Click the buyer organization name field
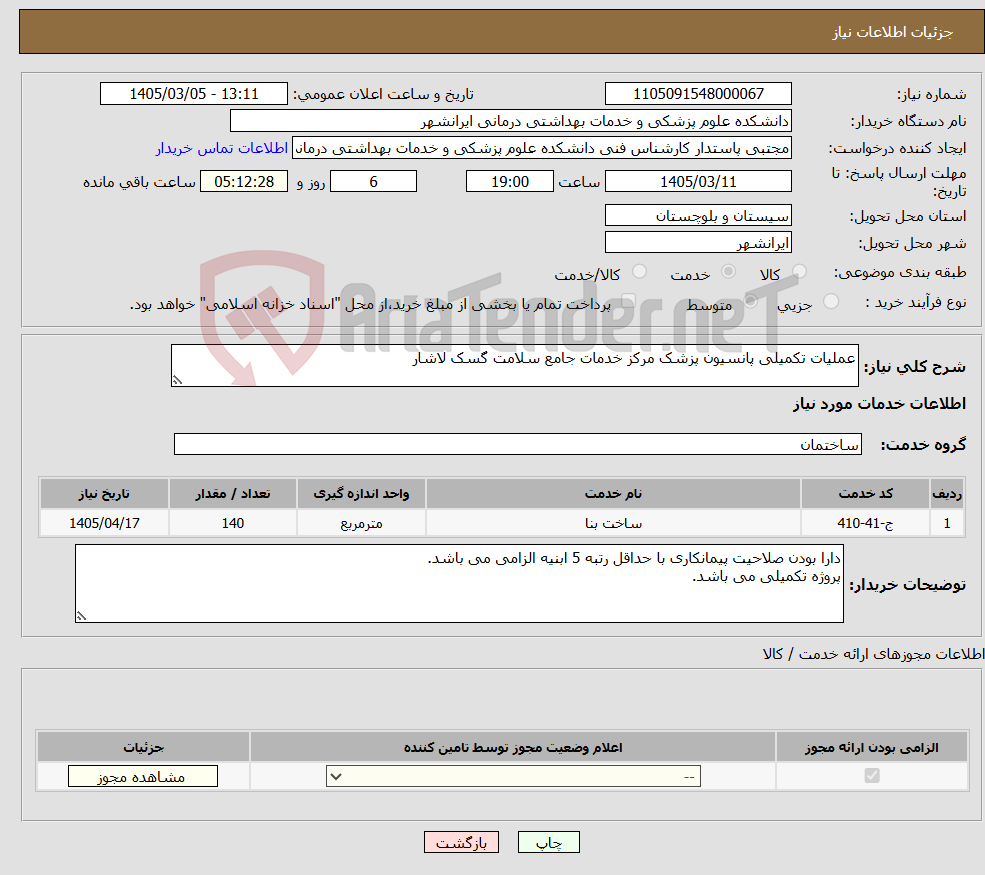The width and height of the screenshot is (985, 875). [511, 121]
